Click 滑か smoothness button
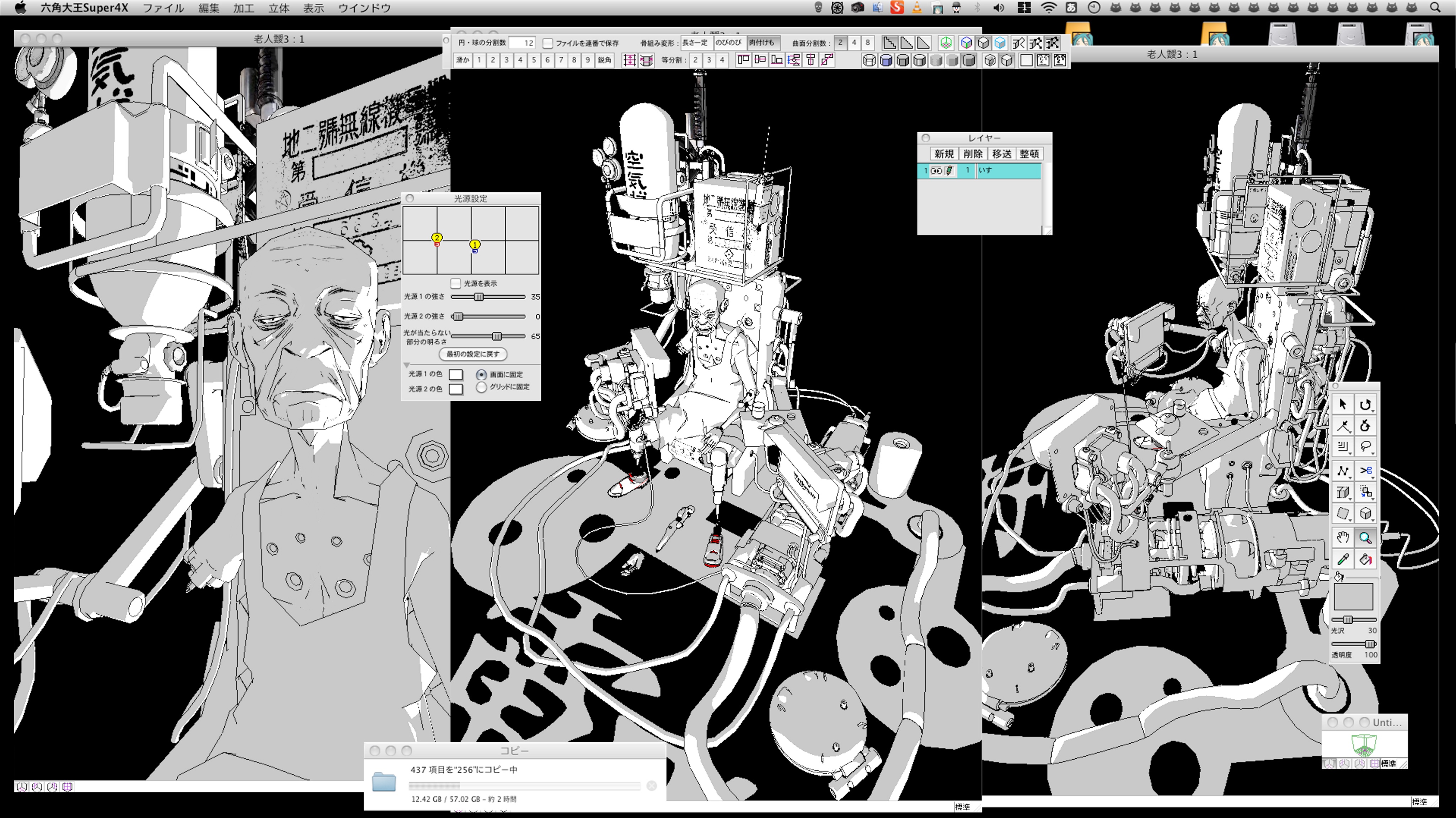 (463, 60)
